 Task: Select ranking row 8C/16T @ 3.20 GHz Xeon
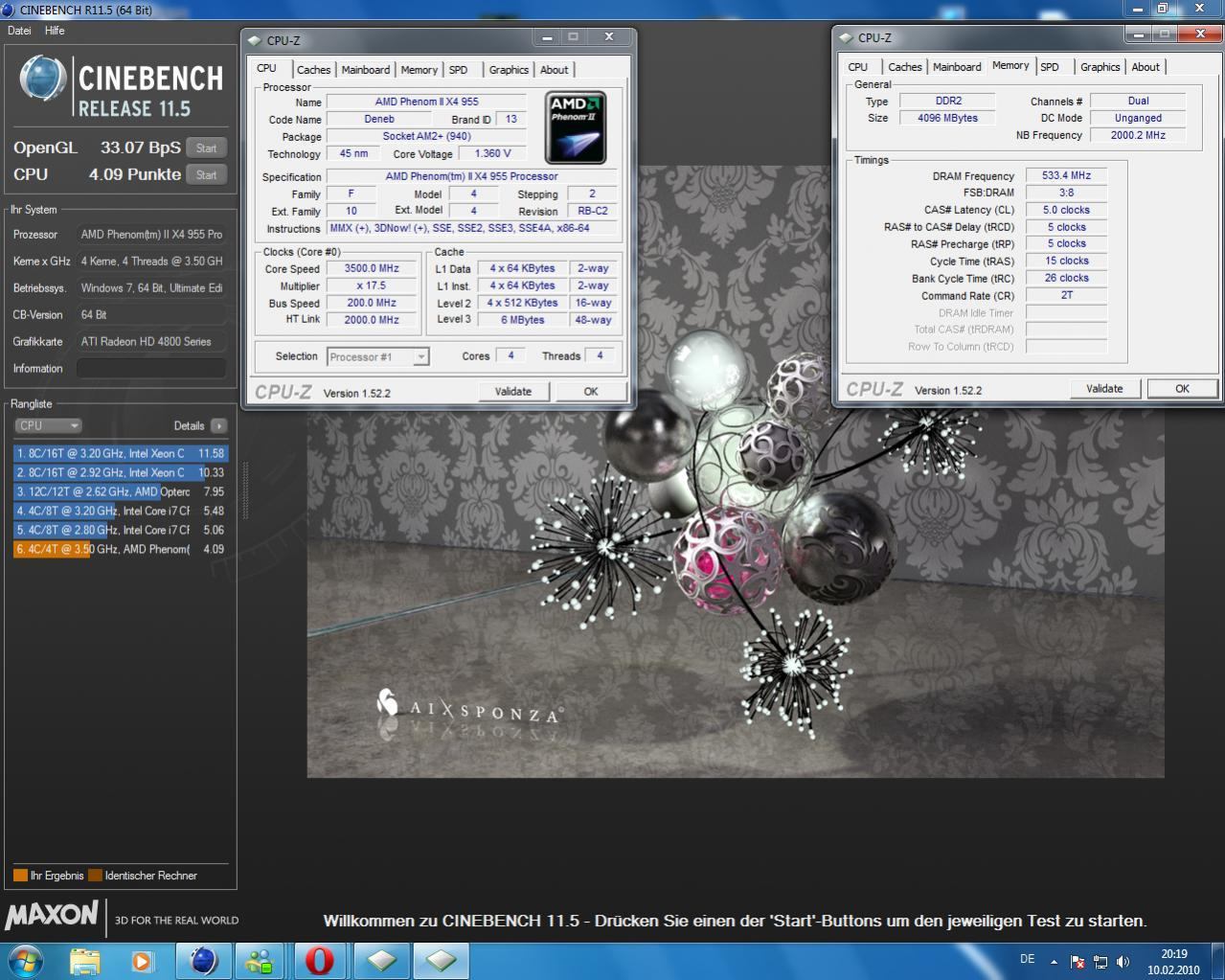121,453
